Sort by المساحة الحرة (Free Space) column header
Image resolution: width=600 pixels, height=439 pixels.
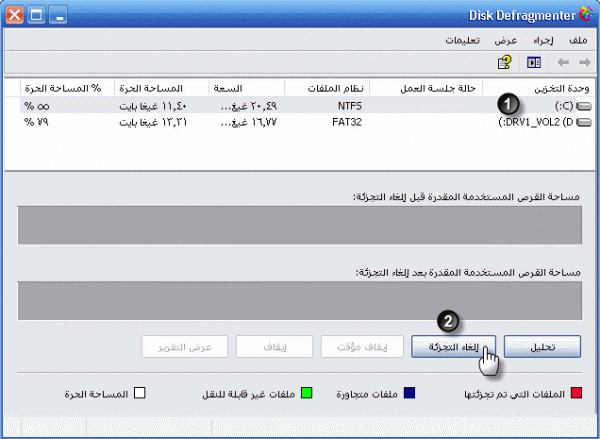pos(162,88)
